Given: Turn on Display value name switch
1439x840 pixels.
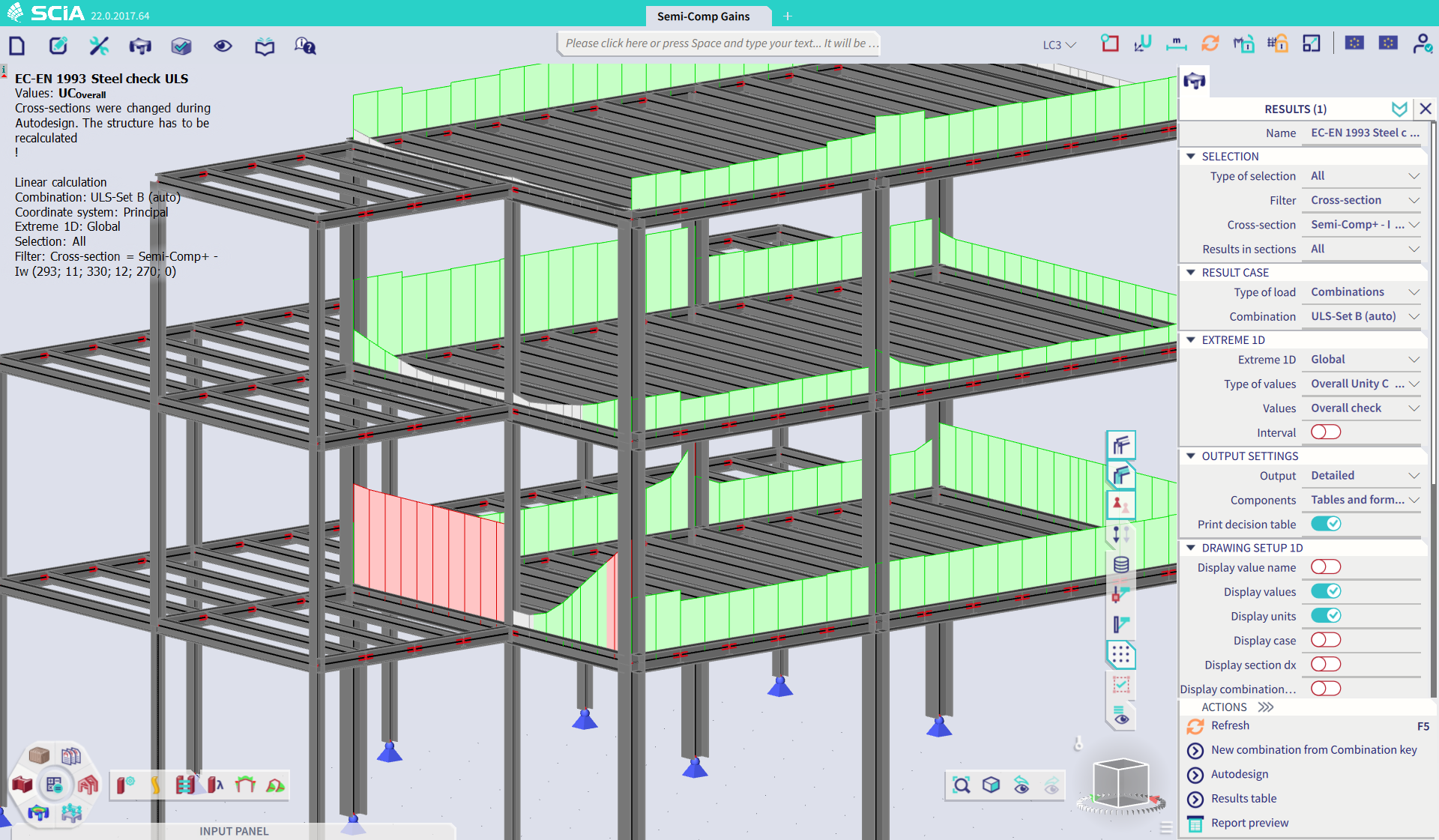Looking at the screenshot, I should tap(1325, 567).
